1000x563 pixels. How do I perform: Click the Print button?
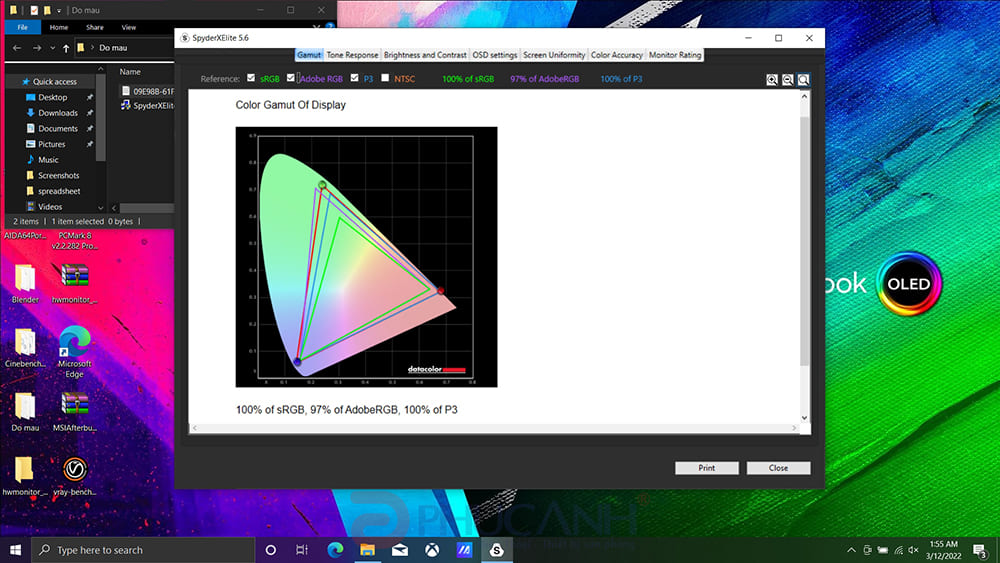pyautogui.click(x=707, y=468)
